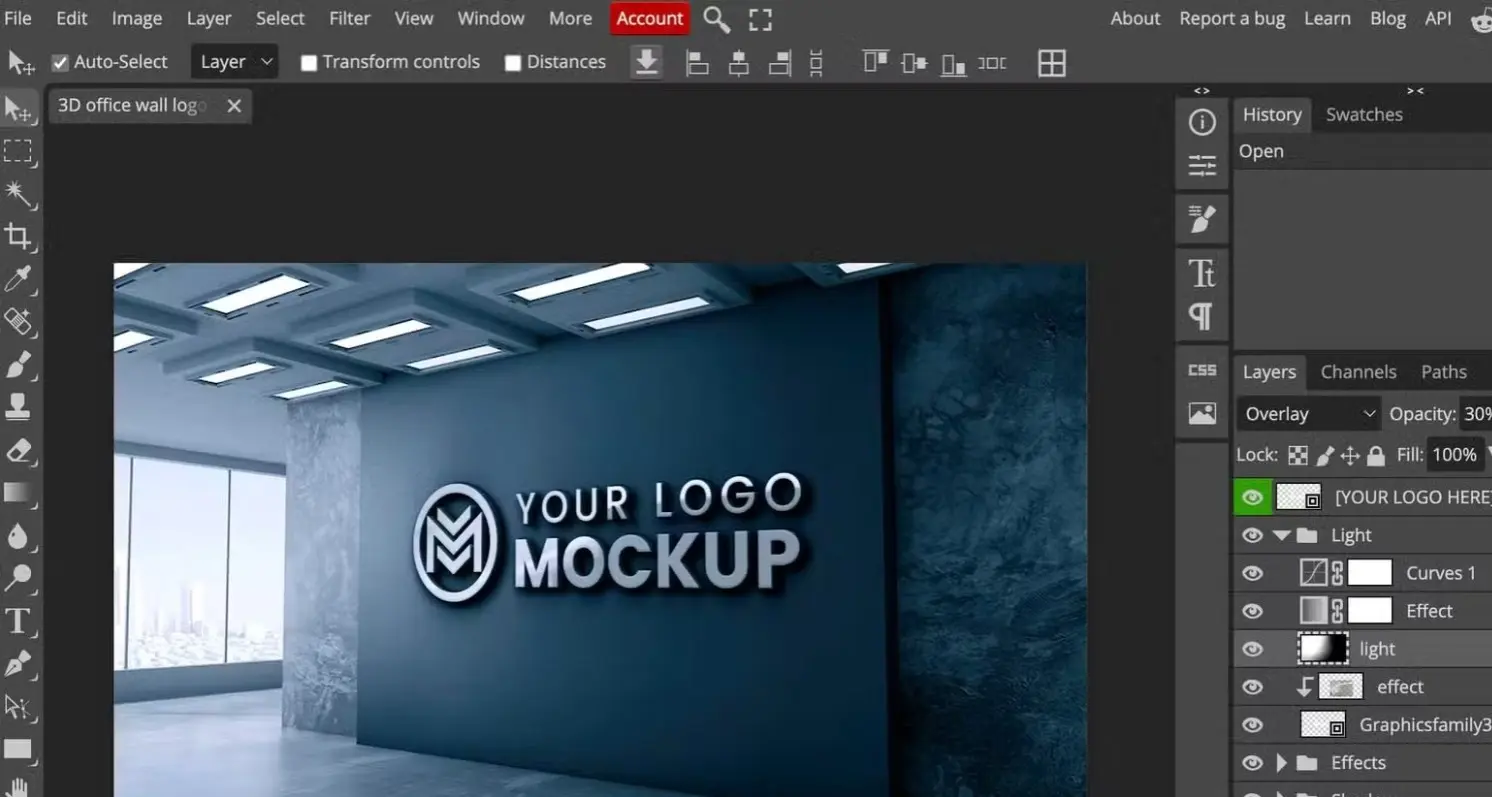Open the Filter menu
Screen dimensions: 1492x797
click(x=349, y=18)
